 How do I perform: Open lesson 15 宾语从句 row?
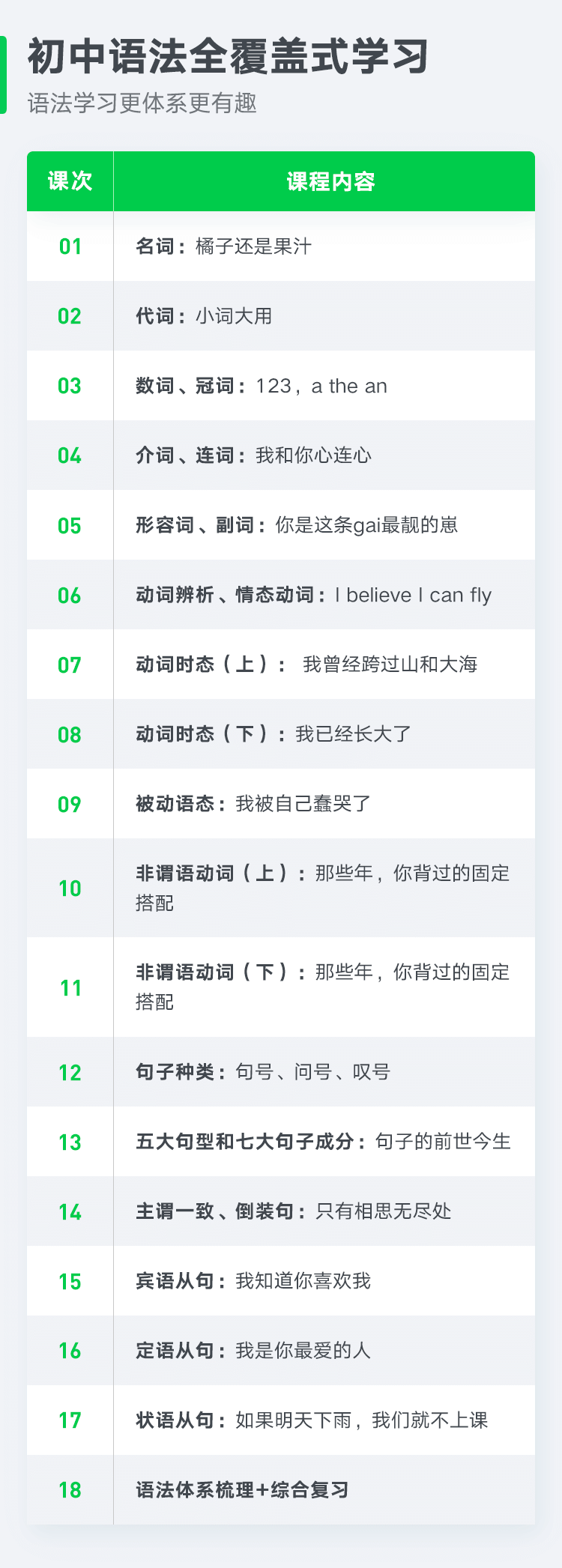[x=281, y=1281]
